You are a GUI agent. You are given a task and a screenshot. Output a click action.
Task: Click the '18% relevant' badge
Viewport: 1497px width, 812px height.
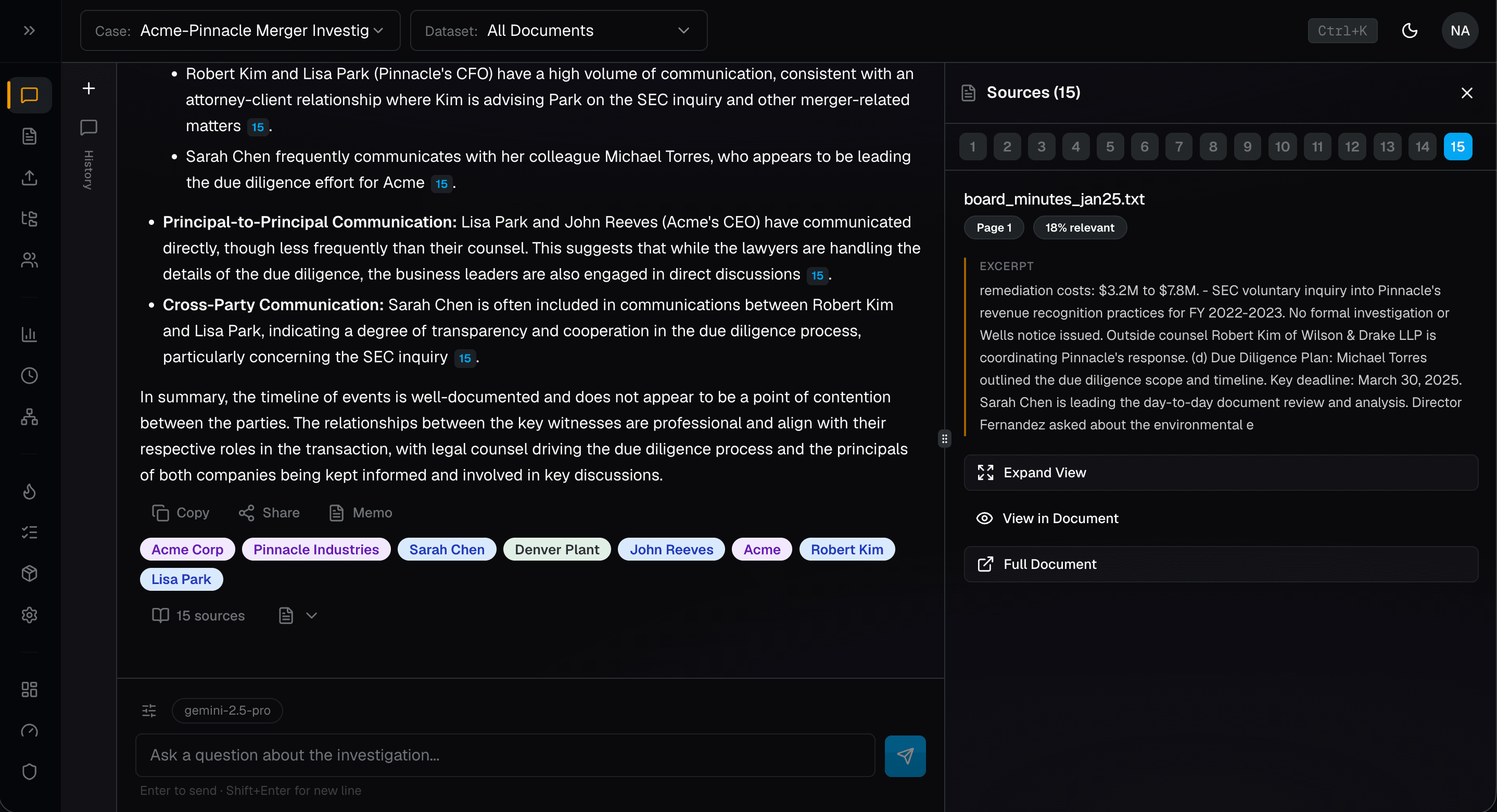point(1080,227)
